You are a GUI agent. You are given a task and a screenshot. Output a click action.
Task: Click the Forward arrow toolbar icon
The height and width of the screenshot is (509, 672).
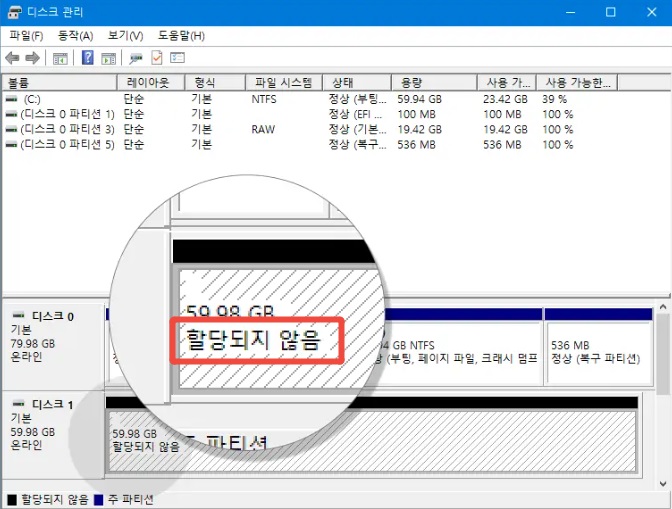[x=33, y=57]
